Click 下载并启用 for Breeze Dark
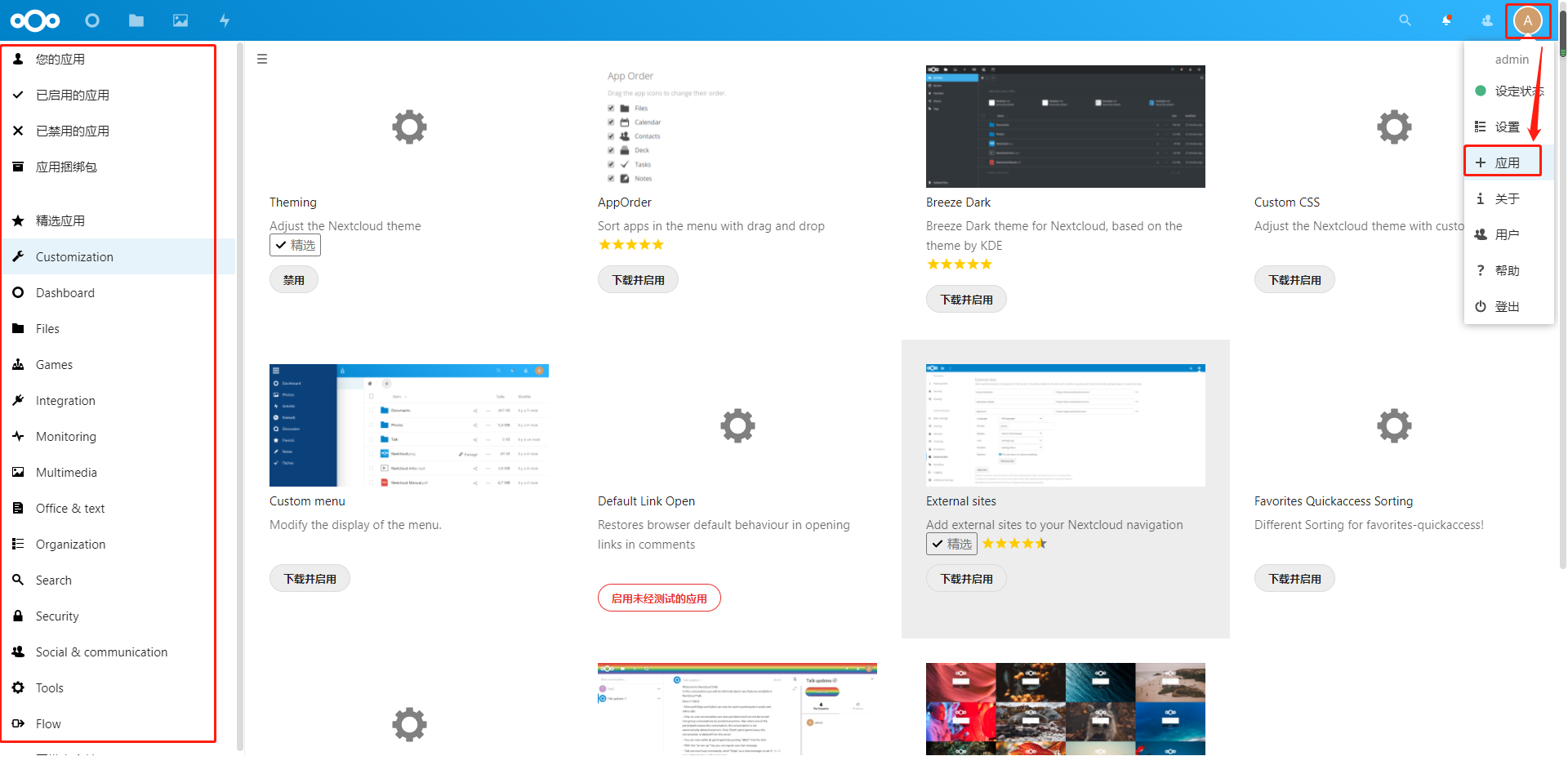The height and width of the screenshot is (765, 1568). pyautogui.click(x=966, y=300)
